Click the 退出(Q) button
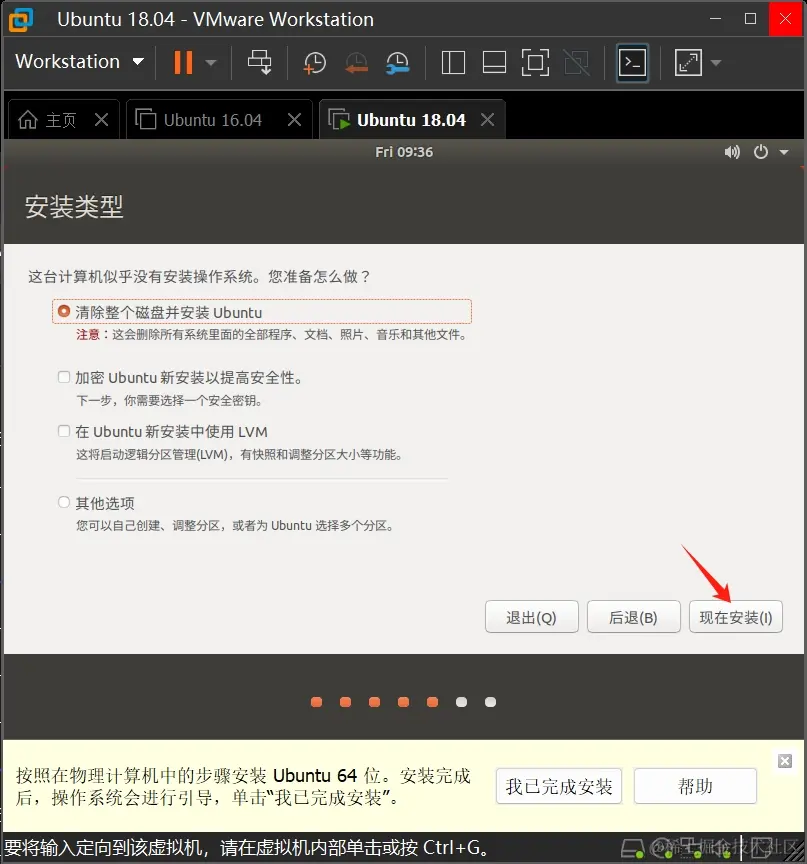Viewport: 807px width, 864px height. [x=532, y=617]
